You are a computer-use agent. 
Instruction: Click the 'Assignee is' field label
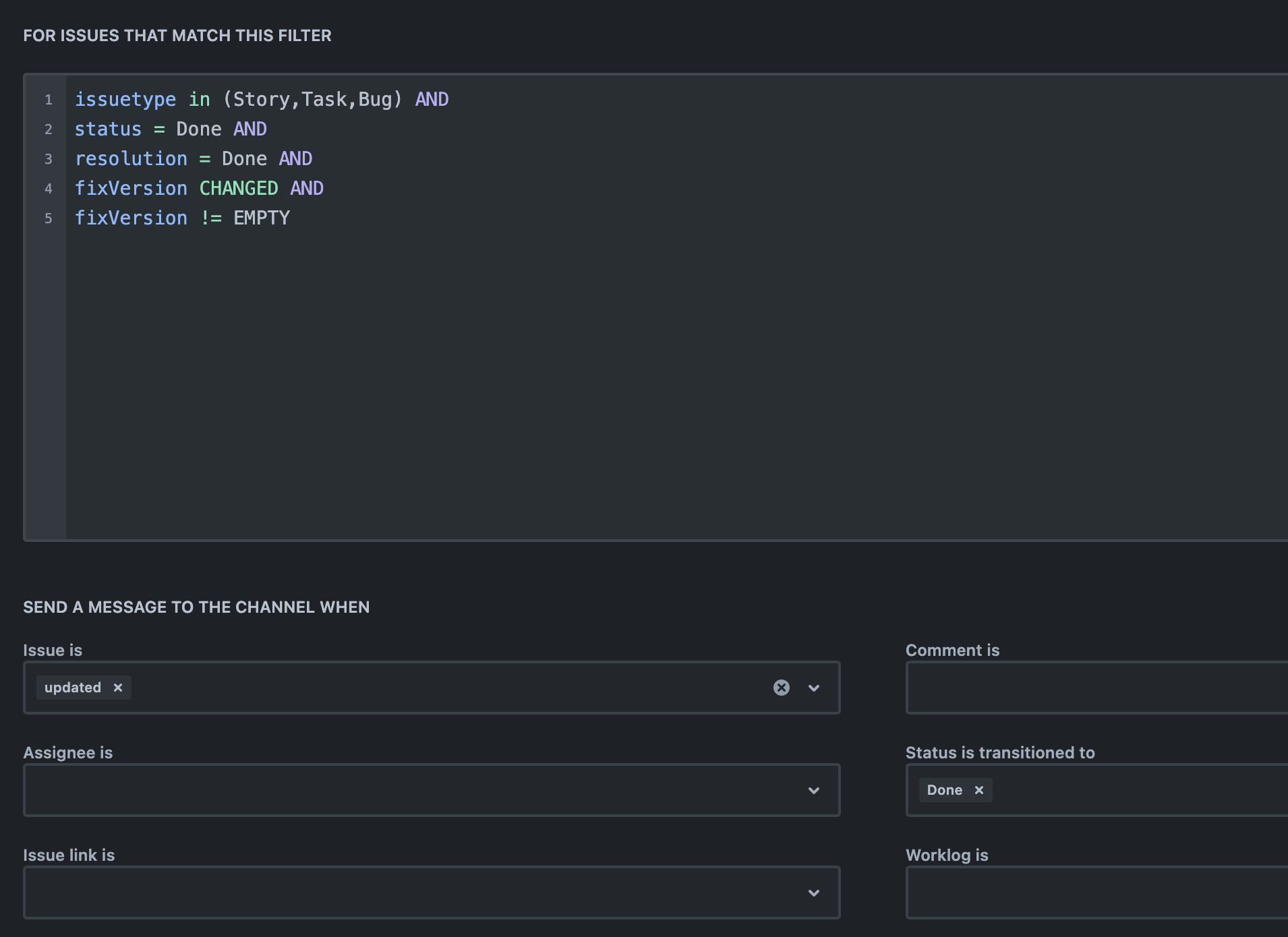(68, 753)
